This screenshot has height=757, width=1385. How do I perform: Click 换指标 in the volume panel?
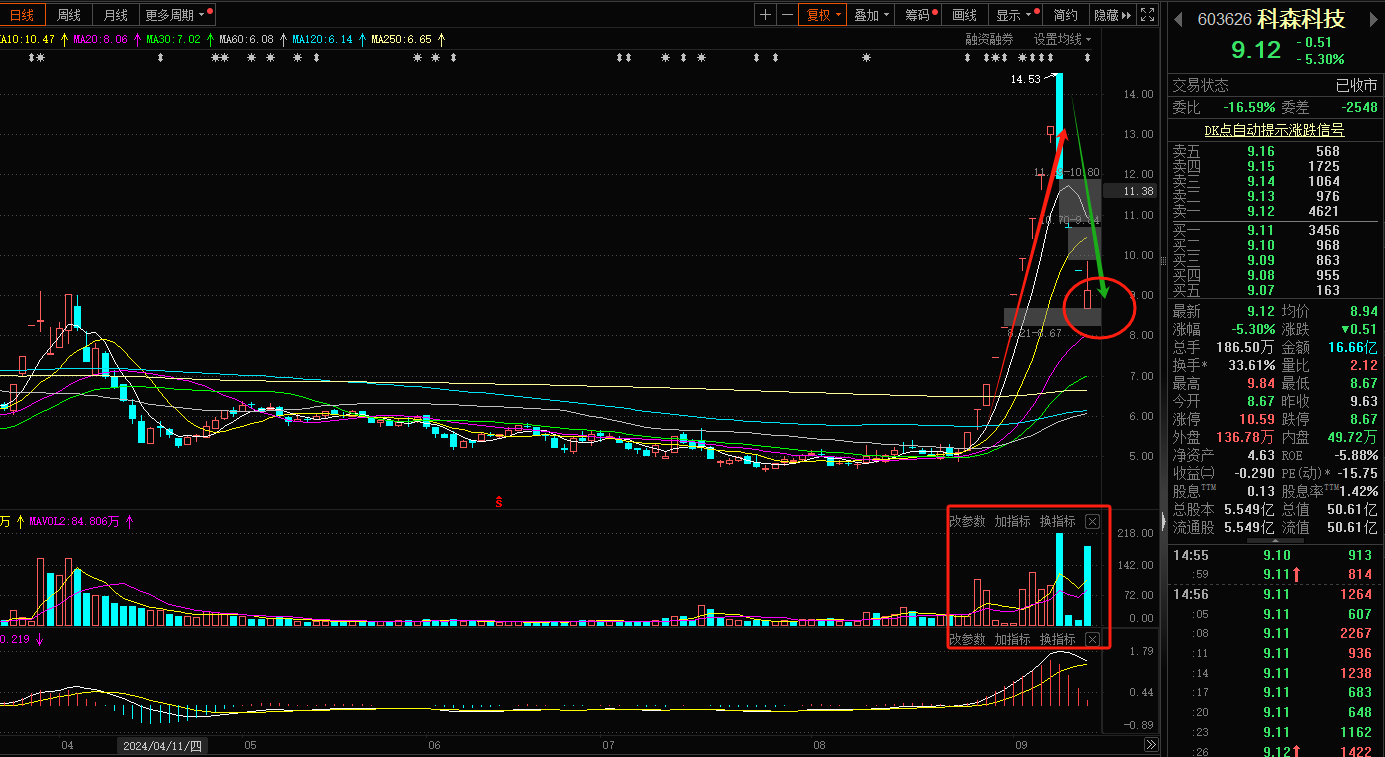point(1057,521)
